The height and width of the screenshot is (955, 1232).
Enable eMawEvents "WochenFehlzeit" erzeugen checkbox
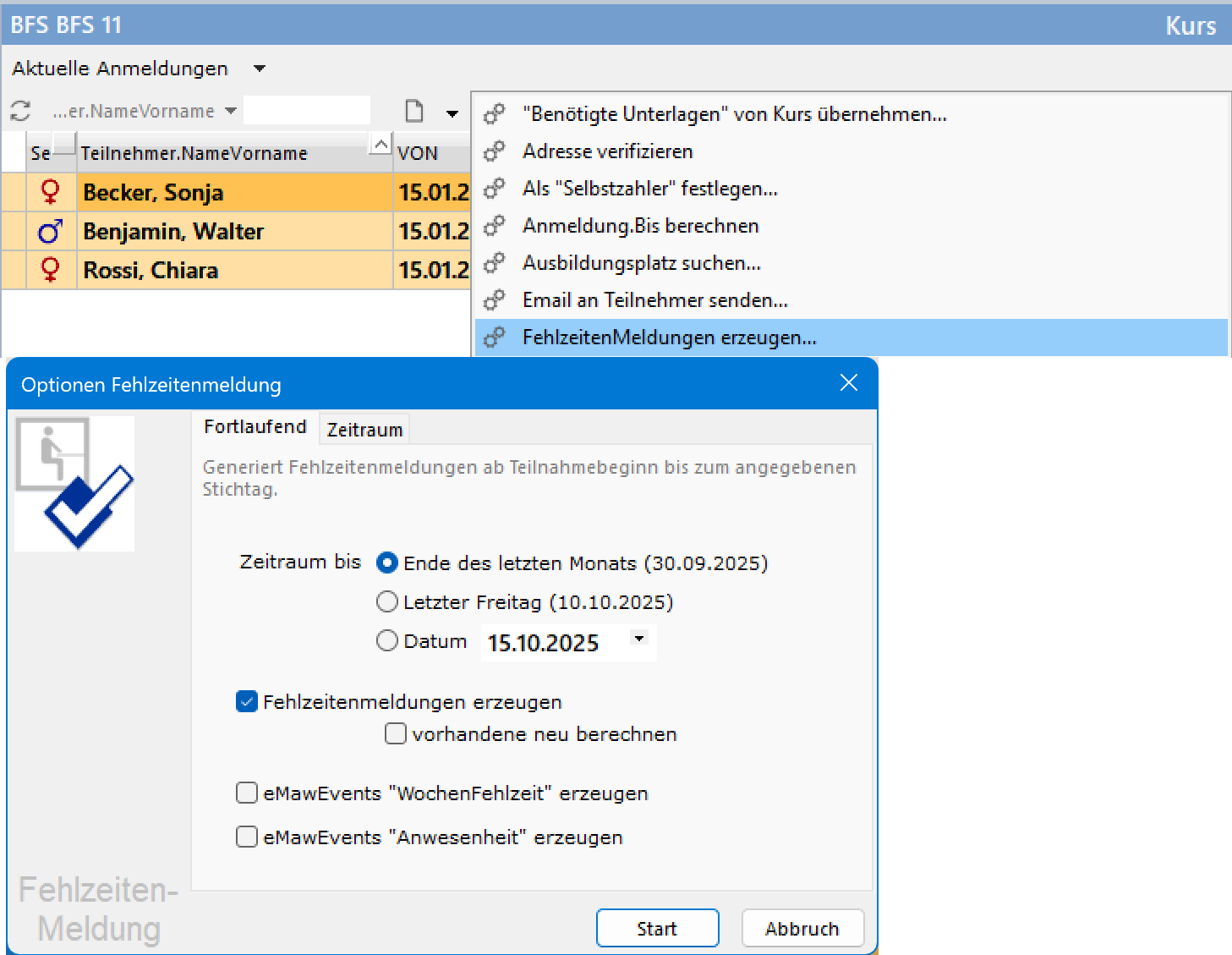[x=247, y=793]
